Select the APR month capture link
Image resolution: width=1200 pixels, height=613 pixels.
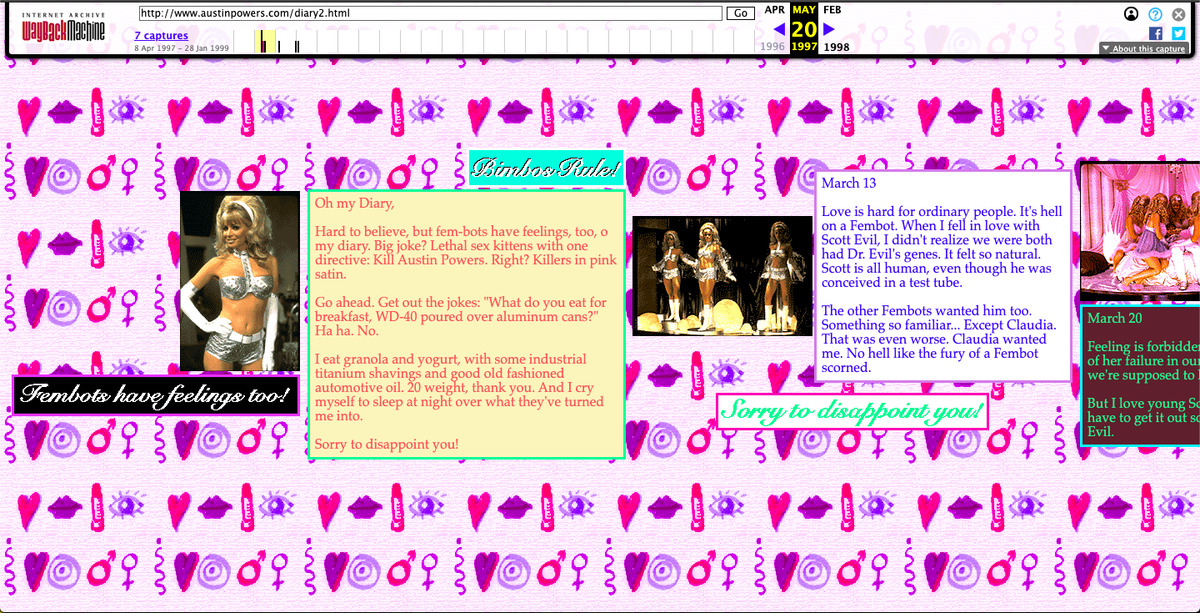pos(775,9)
